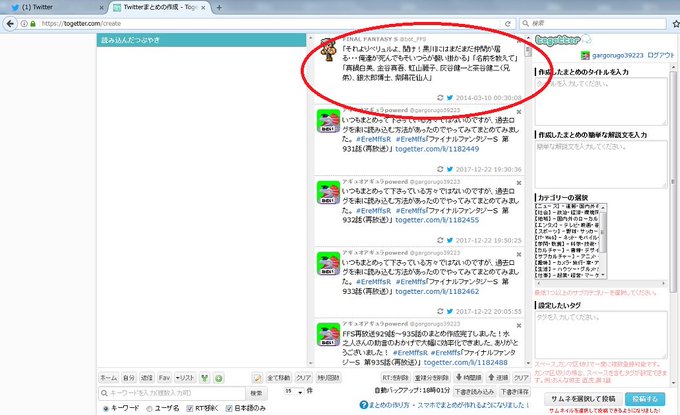
Task: Click the 残り回数 button
Action: pyautogui.click(x=328, y=378)
